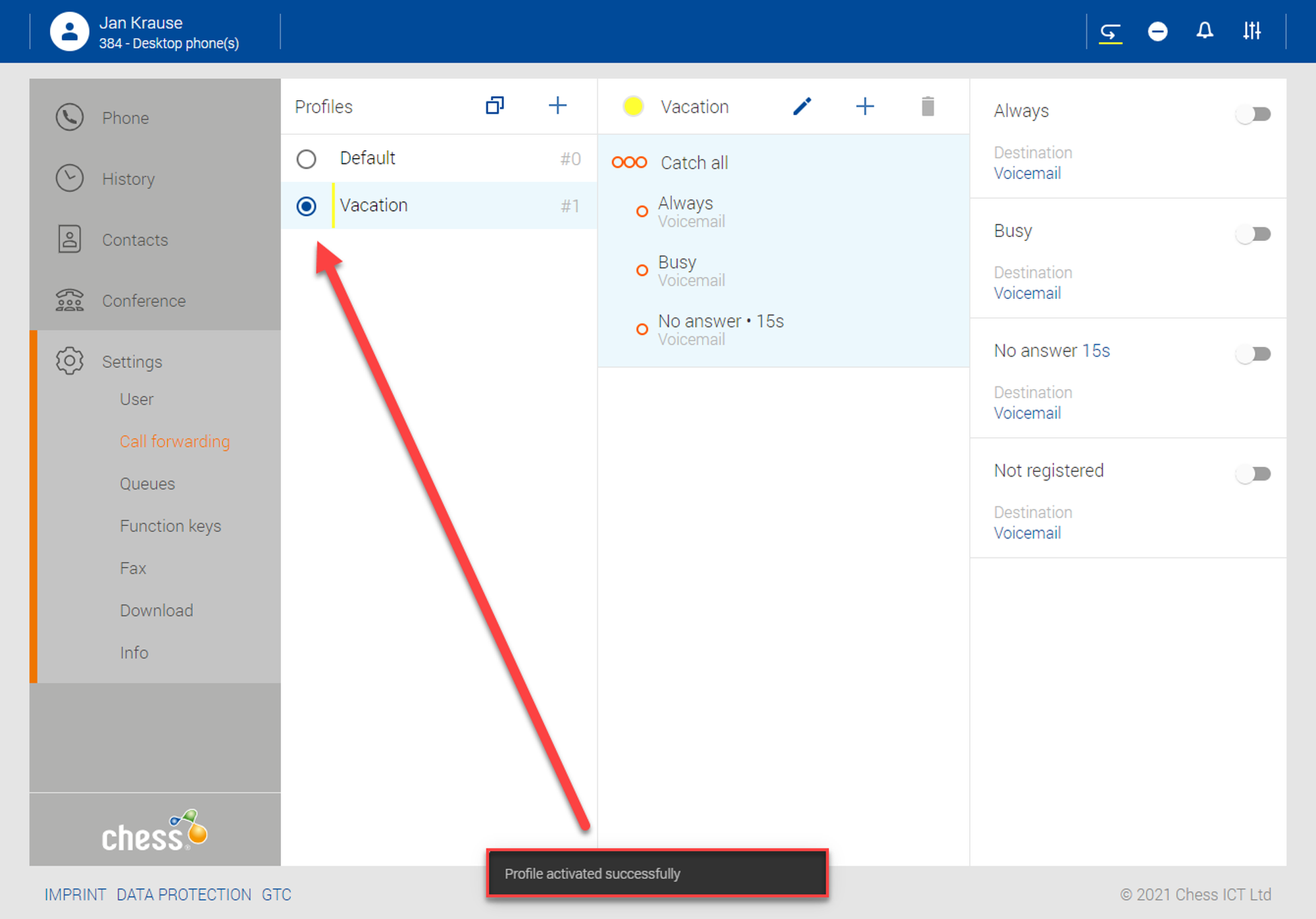Enable the Always forwarding toggle

pyautogui.click(x=1253, y=115)
